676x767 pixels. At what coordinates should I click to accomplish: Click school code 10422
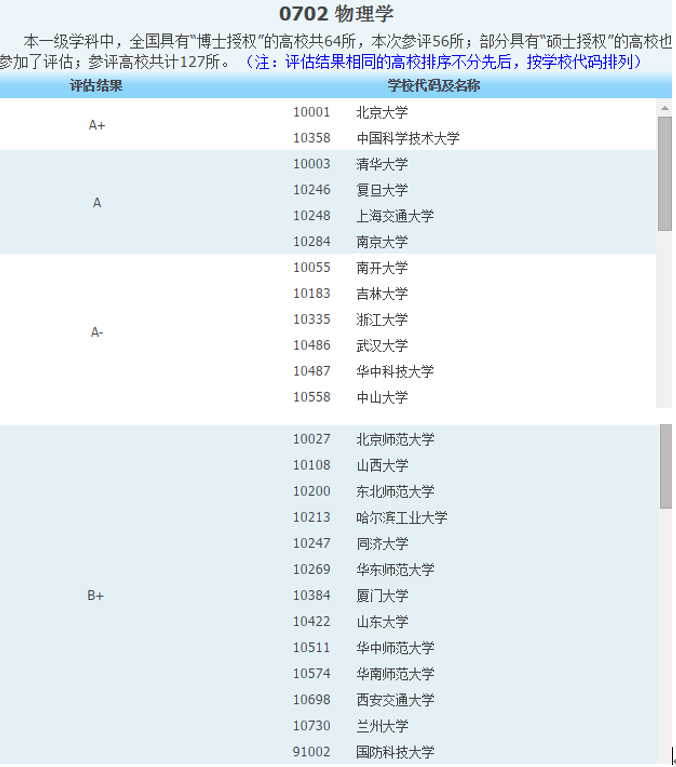(312, 621)
